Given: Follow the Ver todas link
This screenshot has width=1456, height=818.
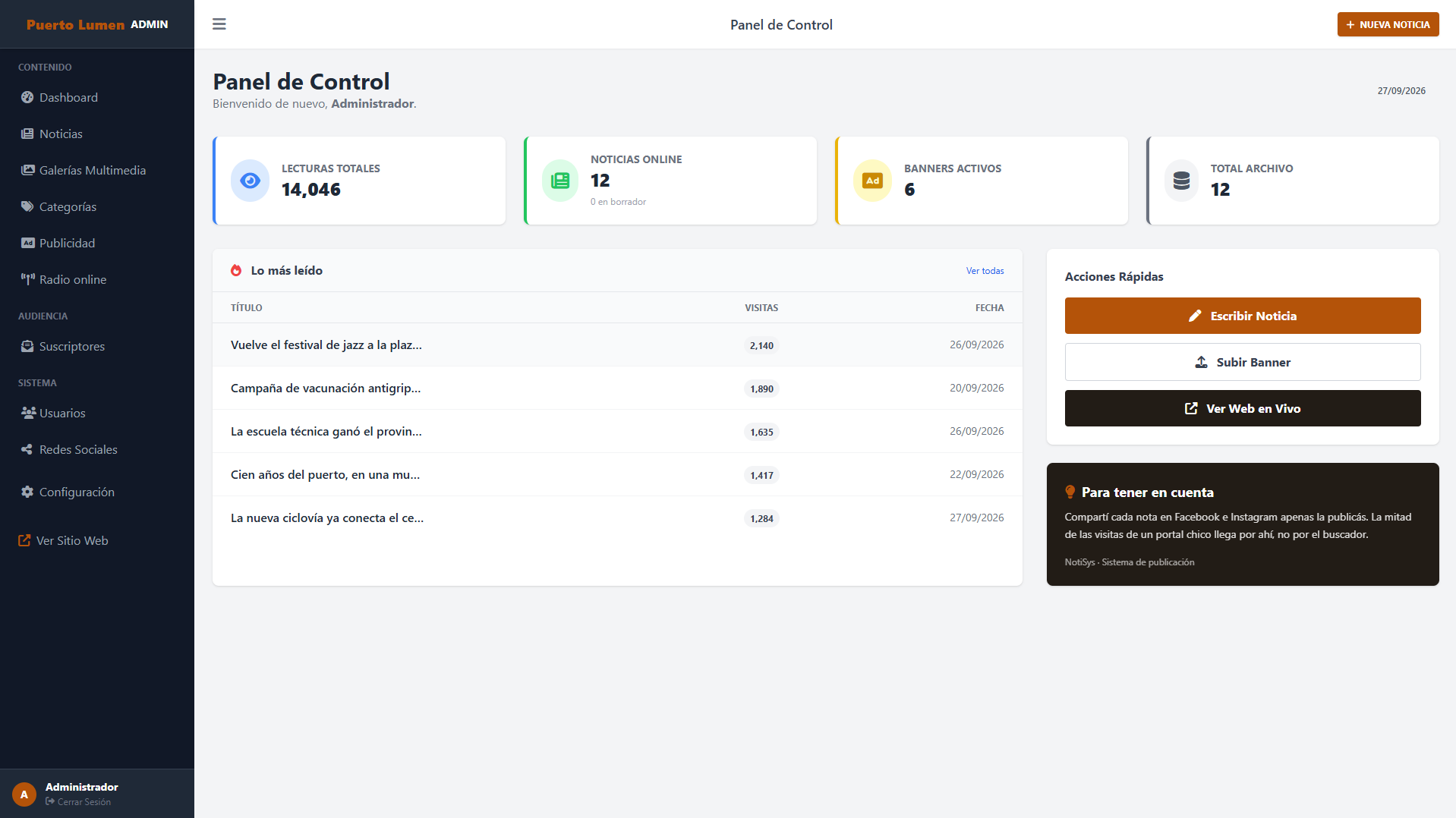Looking at the screenshot, I should click(985, 271).
